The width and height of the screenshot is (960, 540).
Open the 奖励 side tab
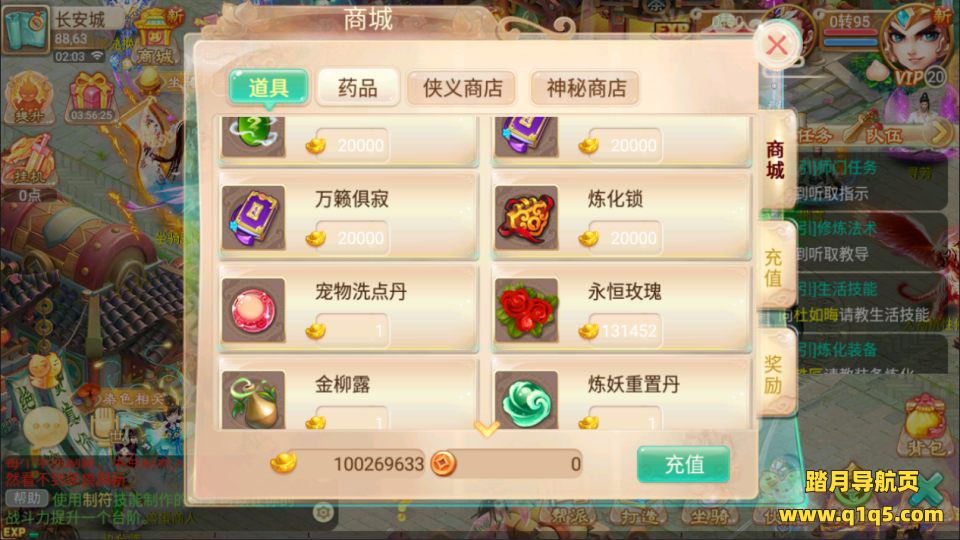coord(774,374)
